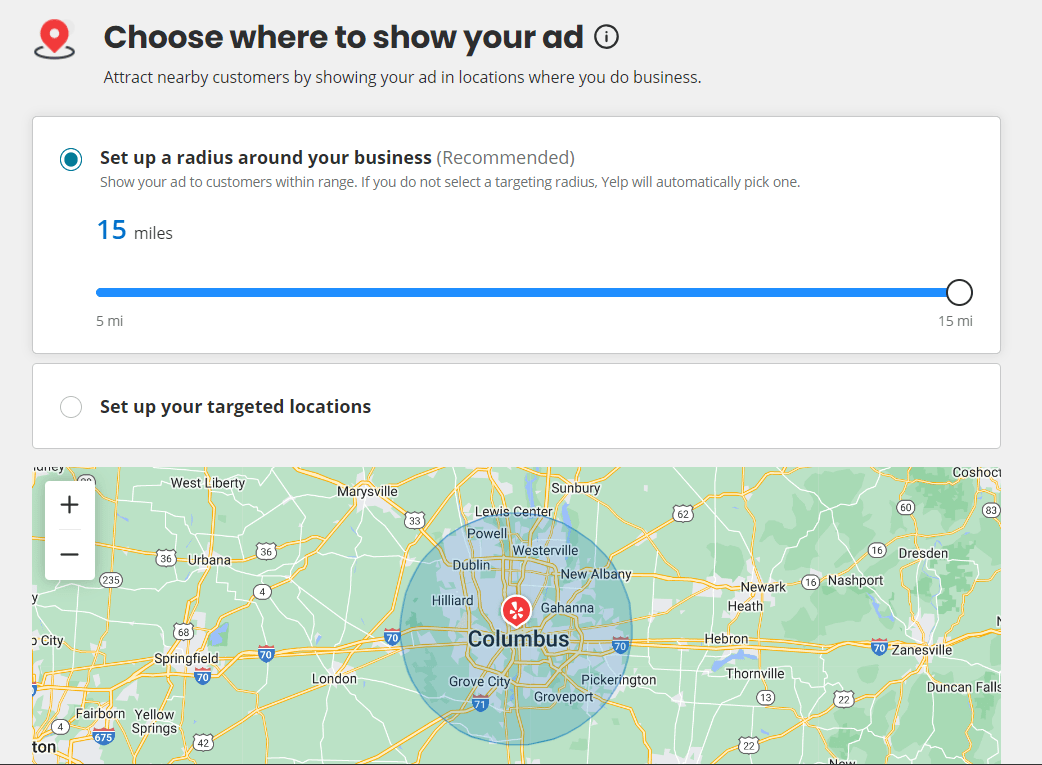Click the route 235 shield on map

pos(110,580)
